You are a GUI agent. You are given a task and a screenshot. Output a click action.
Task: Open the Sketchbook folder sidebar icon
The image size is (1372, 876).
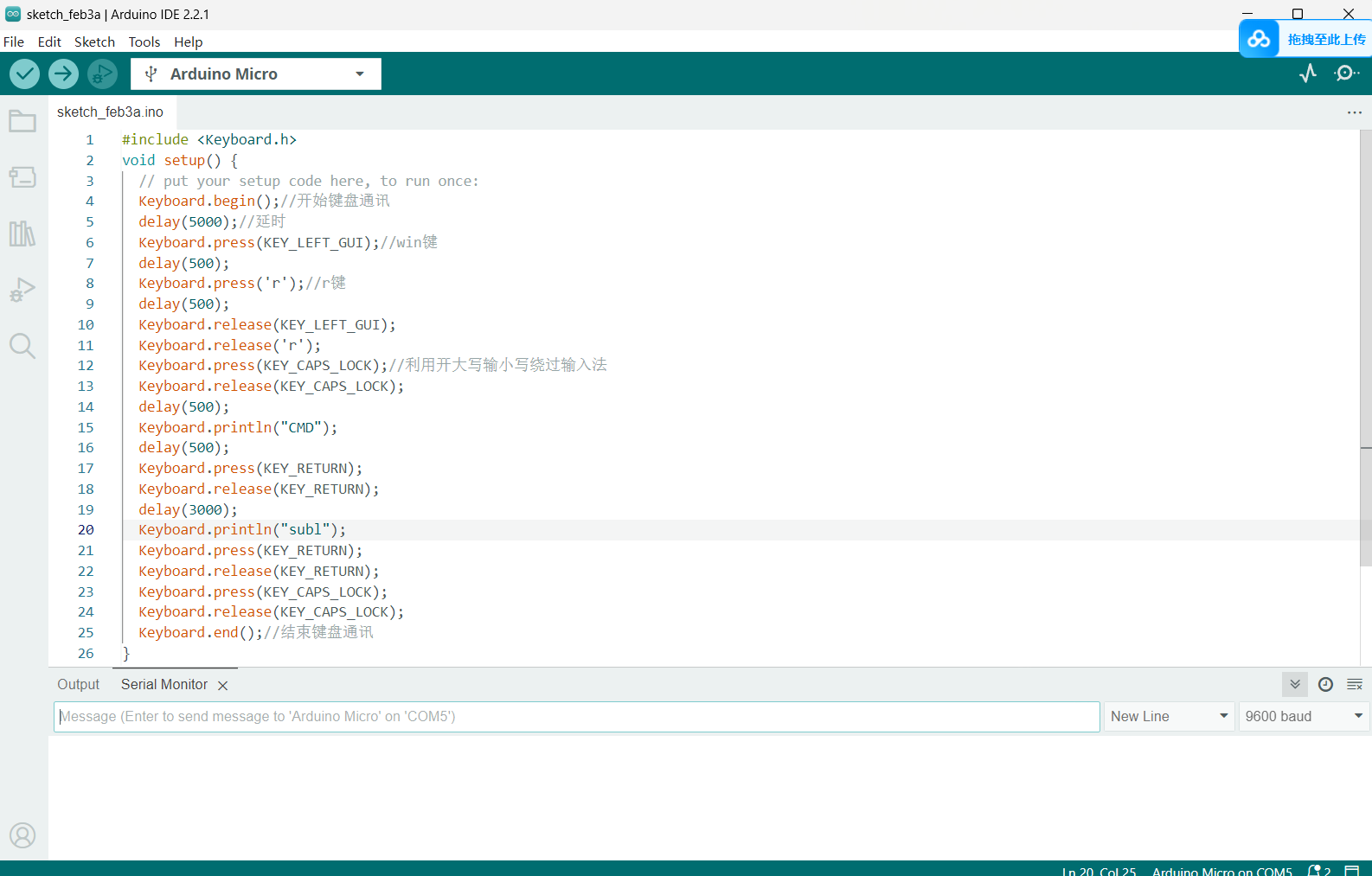[x=22, y=121]
